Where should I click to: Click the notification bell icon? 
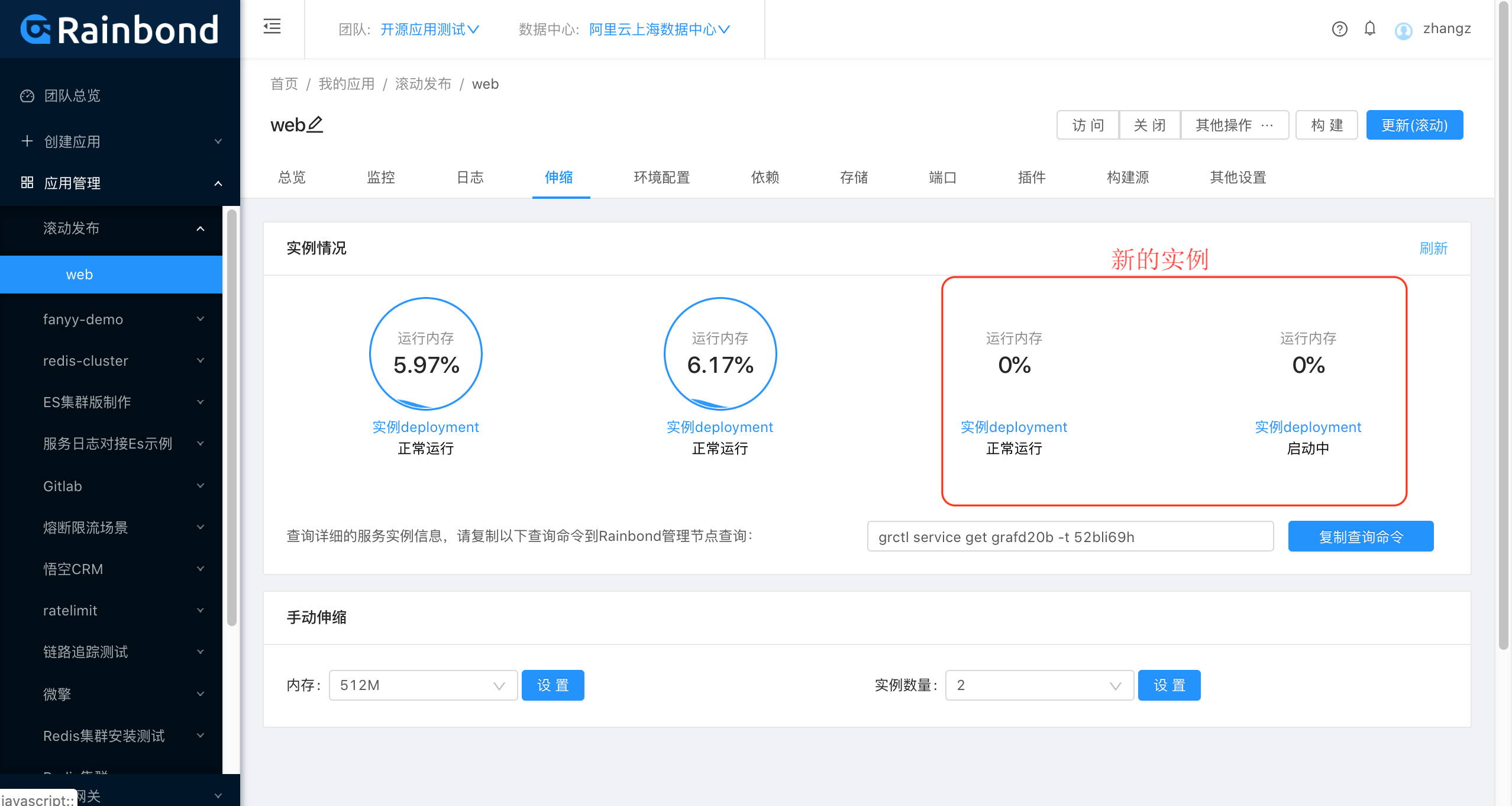[x=1370, y=28]
